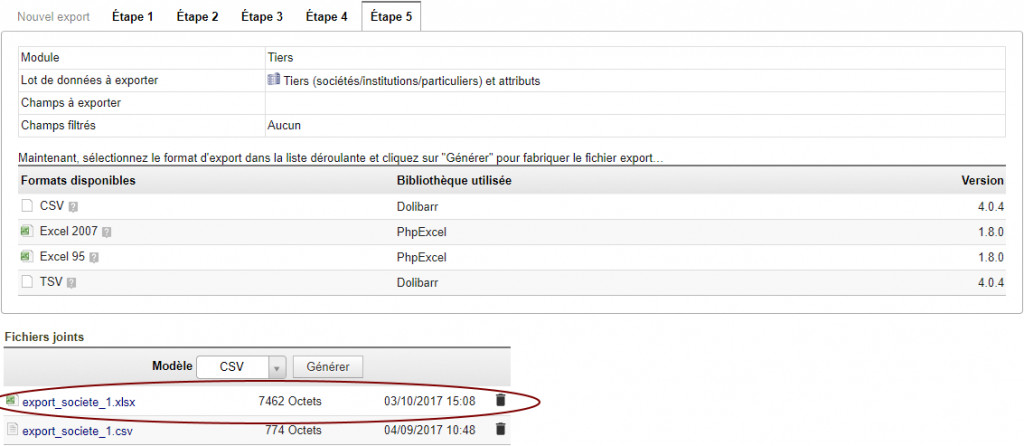Show help tooltip icon next to CSV
This screenshot has width=1024, height=446.
73,207
